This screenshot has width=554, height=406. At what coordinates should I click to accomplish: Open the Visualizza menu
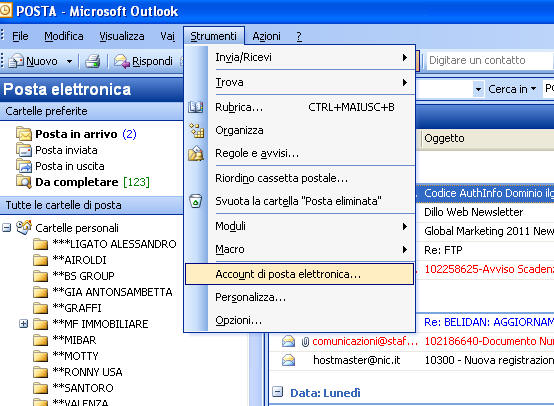pos(122,36)
